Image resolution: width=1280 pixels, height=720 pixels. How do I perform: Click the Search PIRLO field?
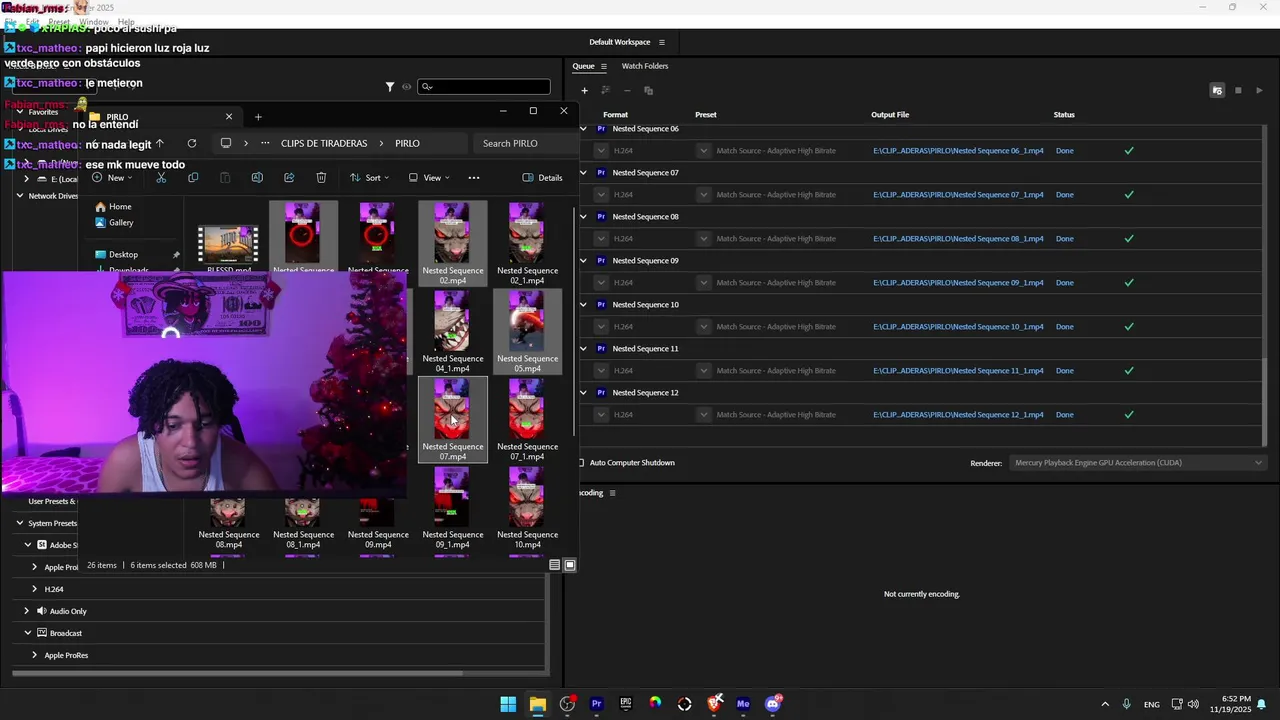(524, 143)
